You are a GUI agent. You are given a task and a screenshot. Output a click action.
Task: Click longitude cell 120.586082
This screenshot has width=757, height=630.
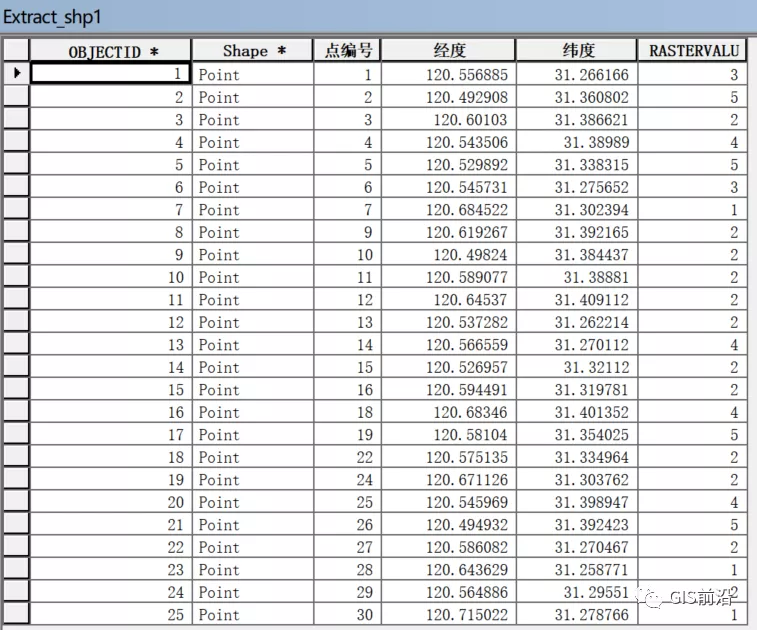(449, 547)
